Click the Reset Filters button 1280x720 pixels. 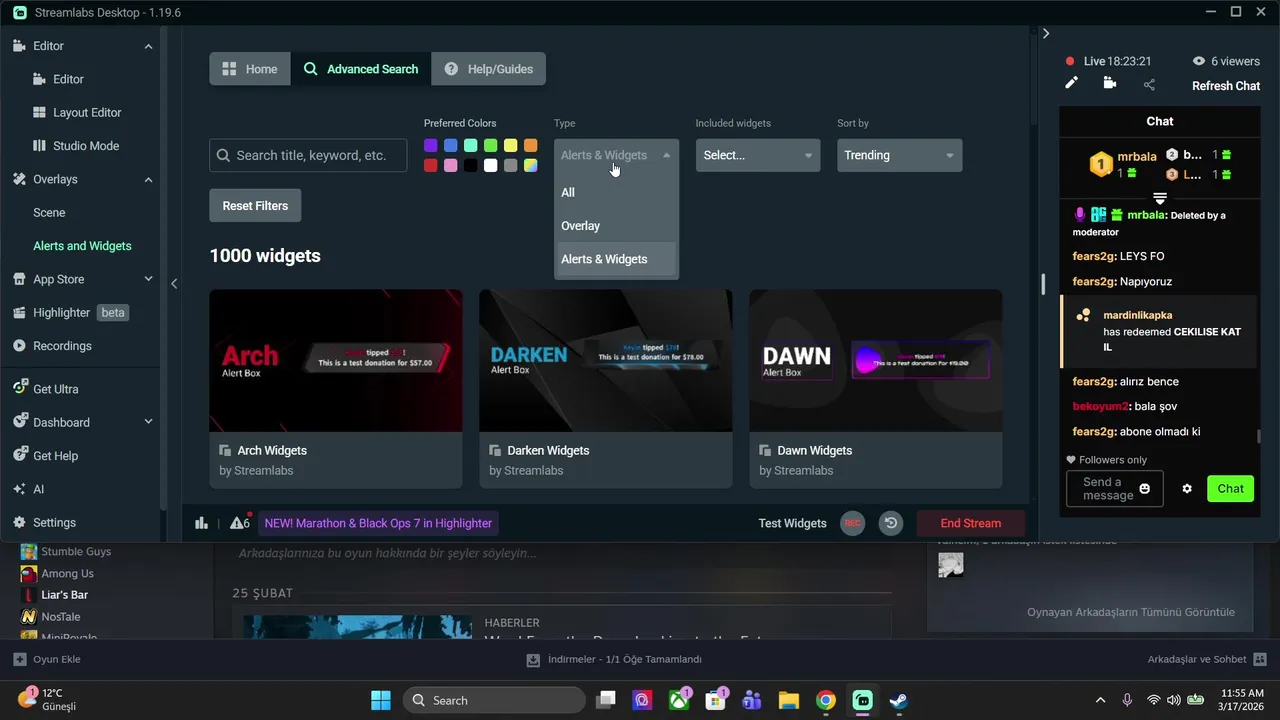255,206
